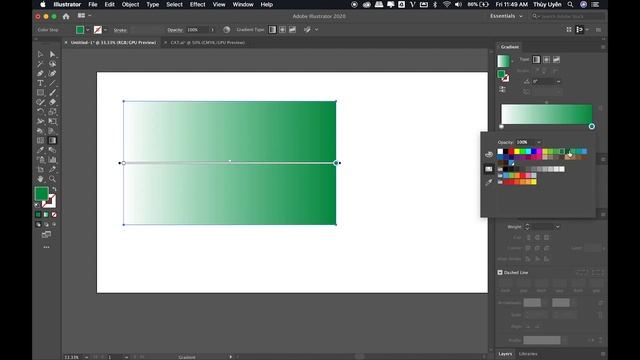
Task: Open the Object menu
Action: click(x=130, y=4)
